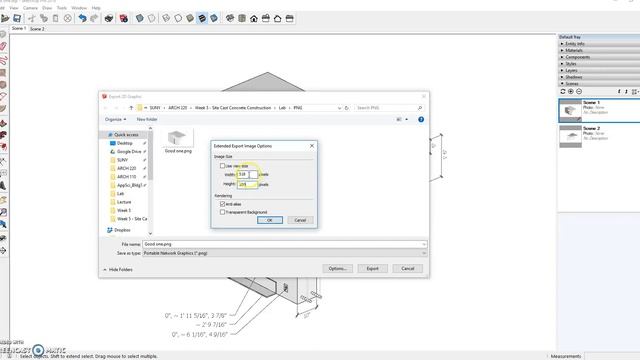Select the Shaded style icon

point(190,18)
